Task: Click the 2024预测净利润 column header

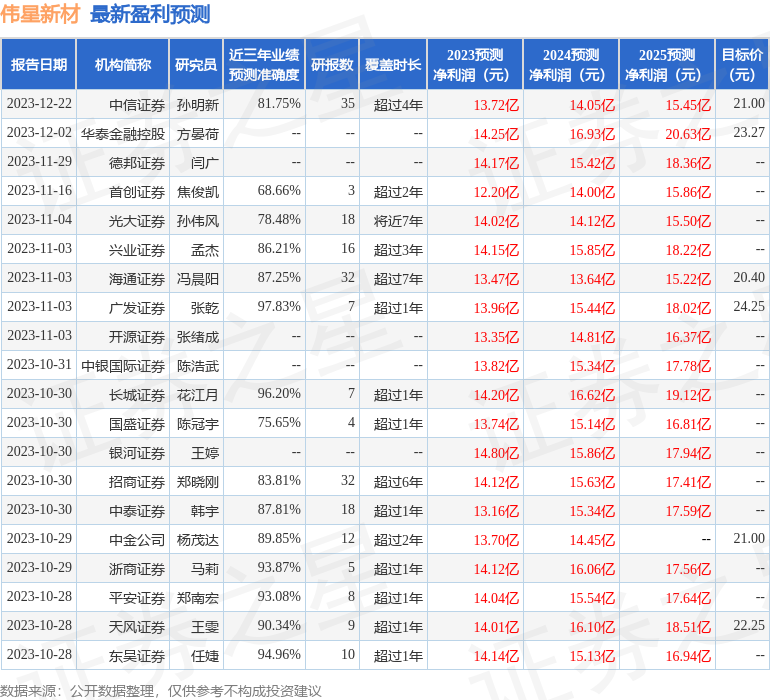Action: [571, 64]
